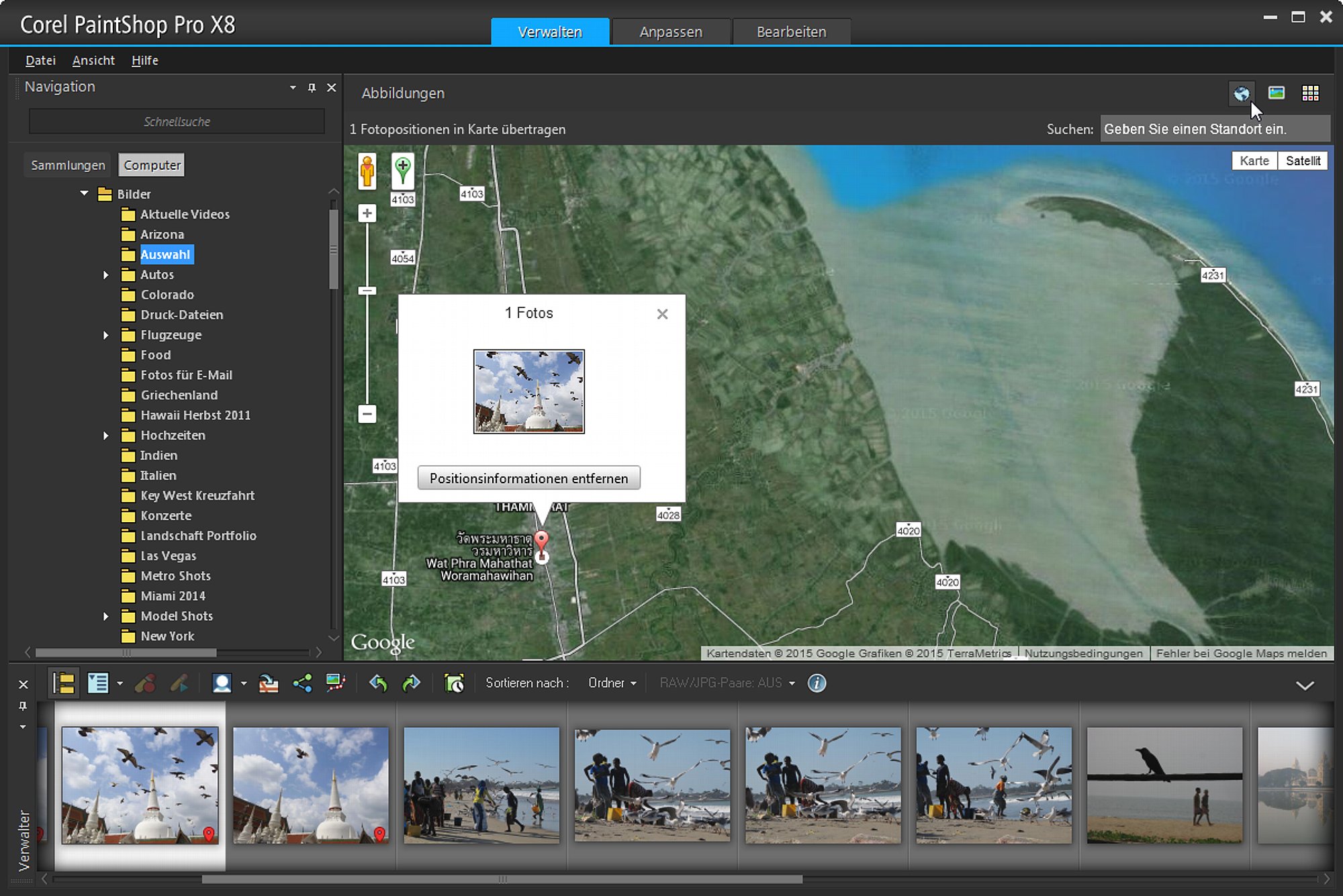The width and height of the screenshot is (1343, 896).
Task: Open the Navigation palette options arrow
Action: click(x=293, y=87)
